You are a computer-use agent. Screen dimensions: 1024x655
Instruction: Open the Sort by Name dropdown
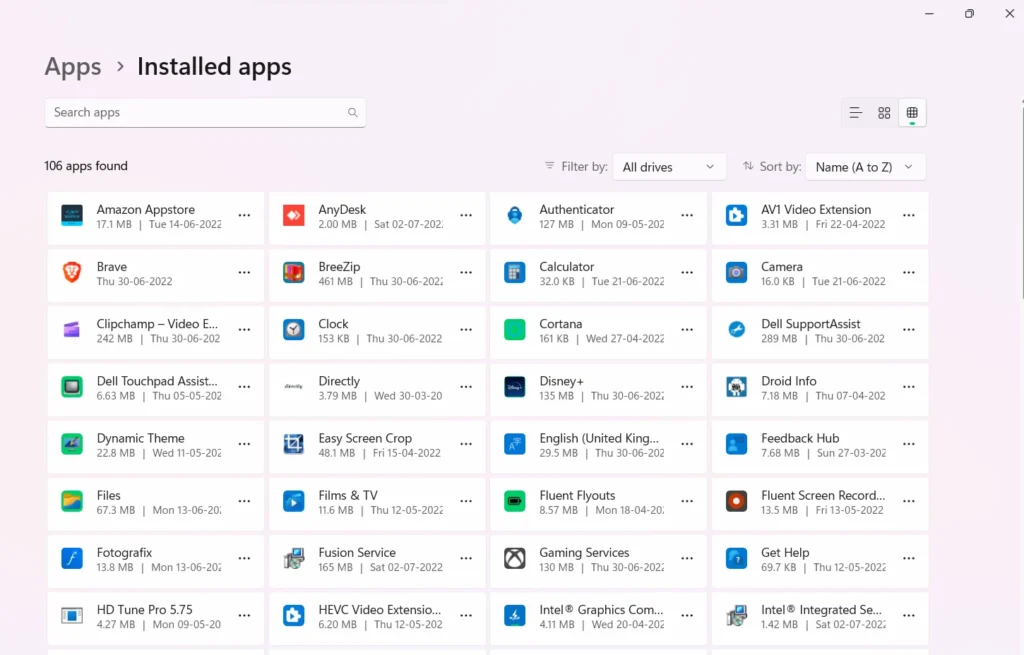click(865, 167)
